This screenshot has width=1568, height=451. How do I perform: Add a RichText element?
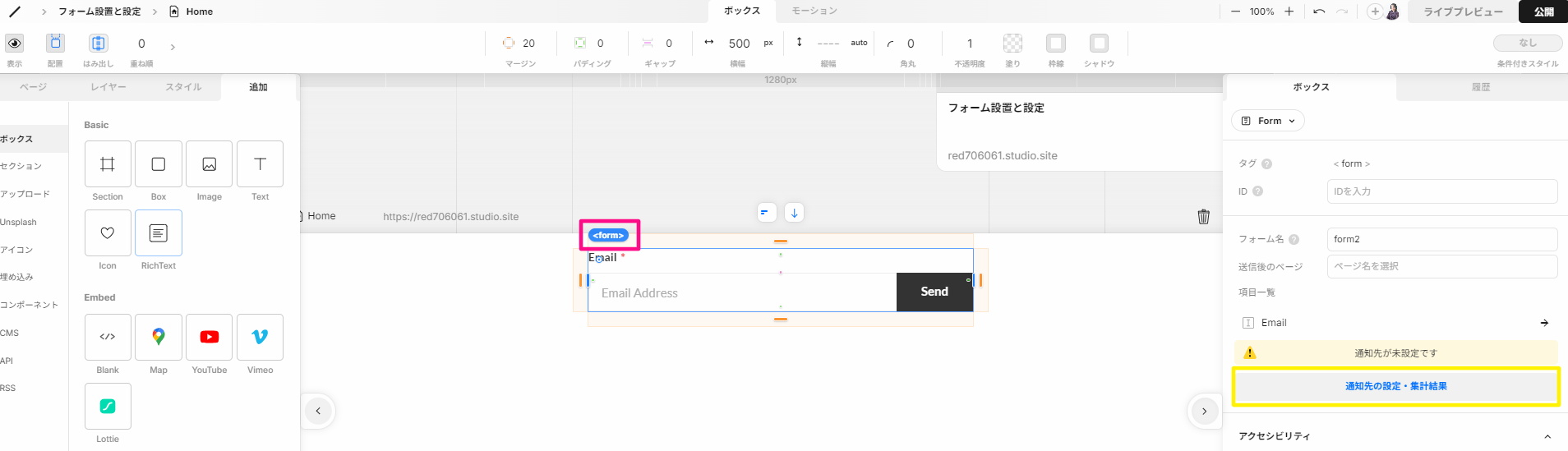coord(159,233)
